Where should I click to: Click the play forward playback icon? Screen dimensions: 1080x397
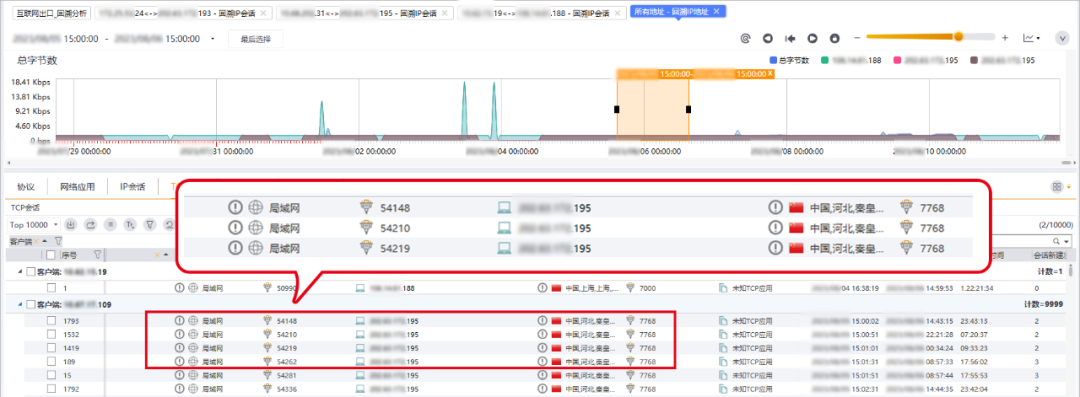click(813, 39)
